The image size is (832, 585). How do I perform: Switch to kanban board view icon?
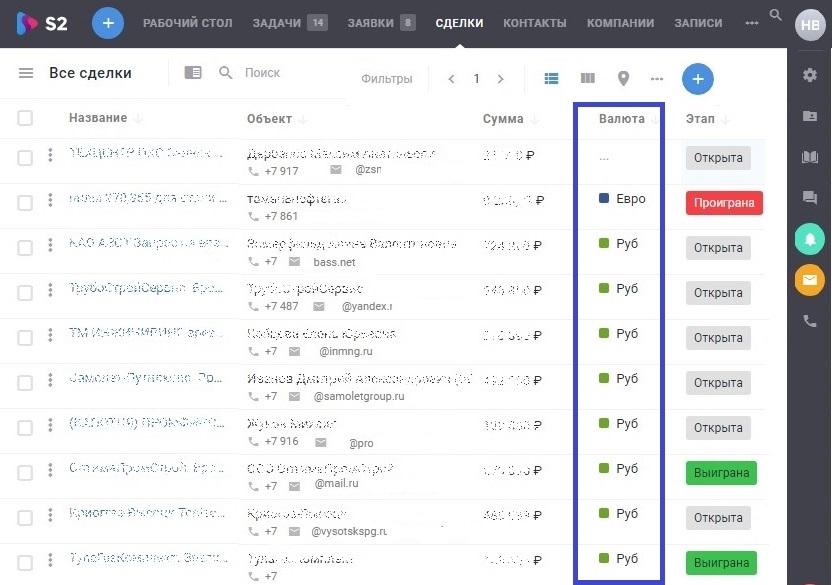coord(588,79)
